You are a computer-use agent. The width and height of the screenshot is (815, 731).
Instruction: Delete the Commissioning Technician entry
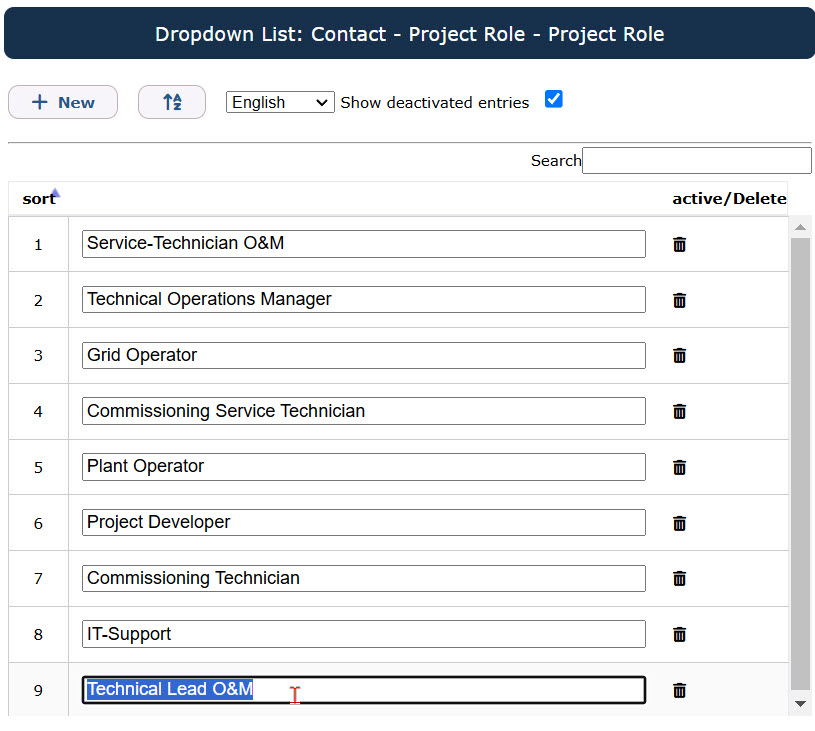point(679,578)
